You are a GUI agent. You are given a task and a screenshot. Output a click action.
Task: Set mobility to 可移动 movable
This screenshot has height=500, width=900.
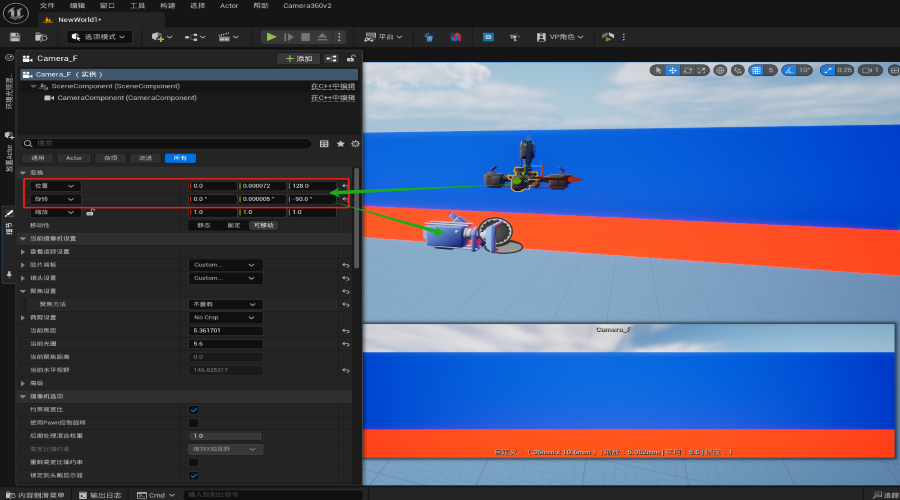tap(263, 226)
